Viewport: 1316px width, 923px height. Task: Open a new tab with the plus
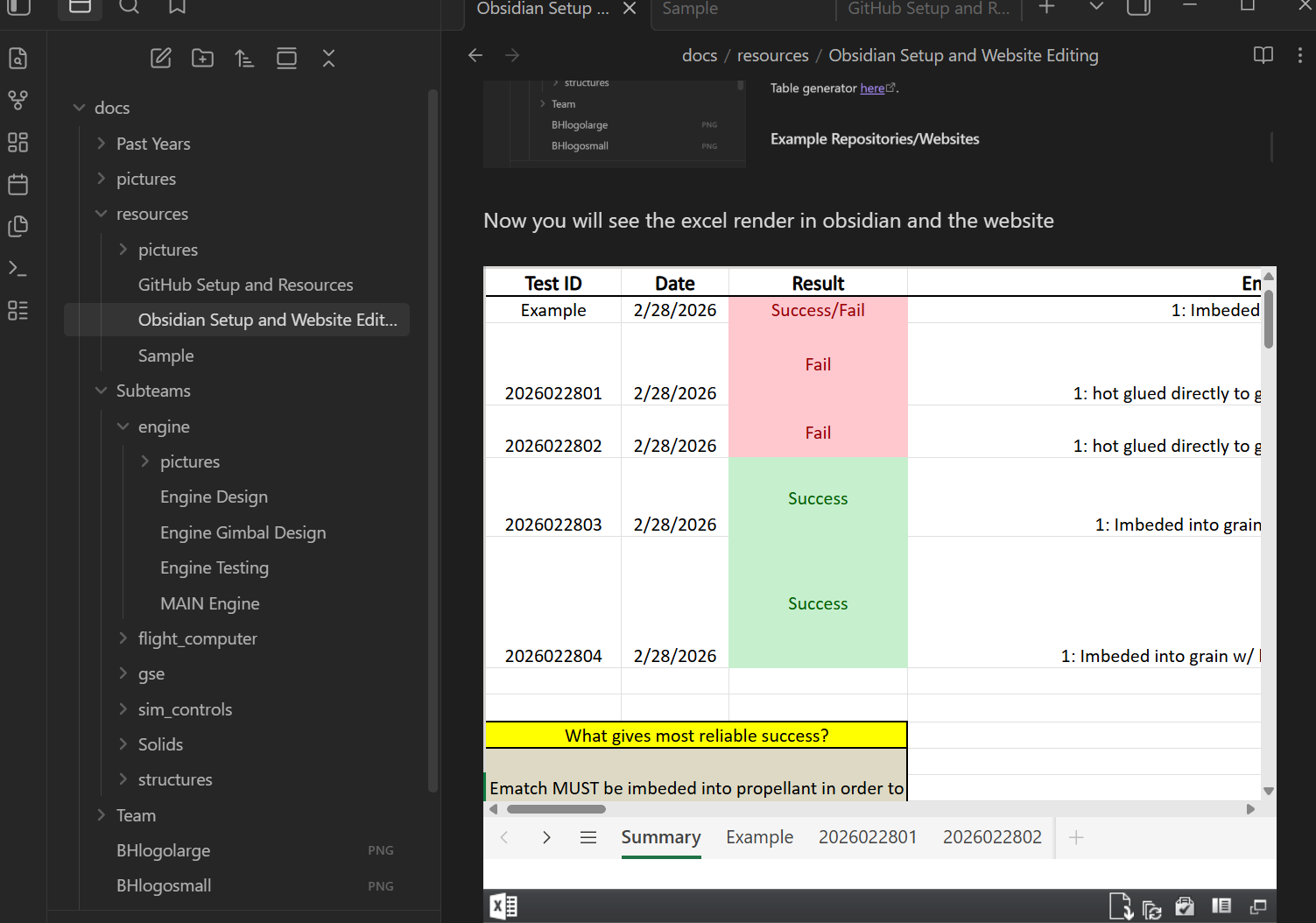coord(1046,7)
